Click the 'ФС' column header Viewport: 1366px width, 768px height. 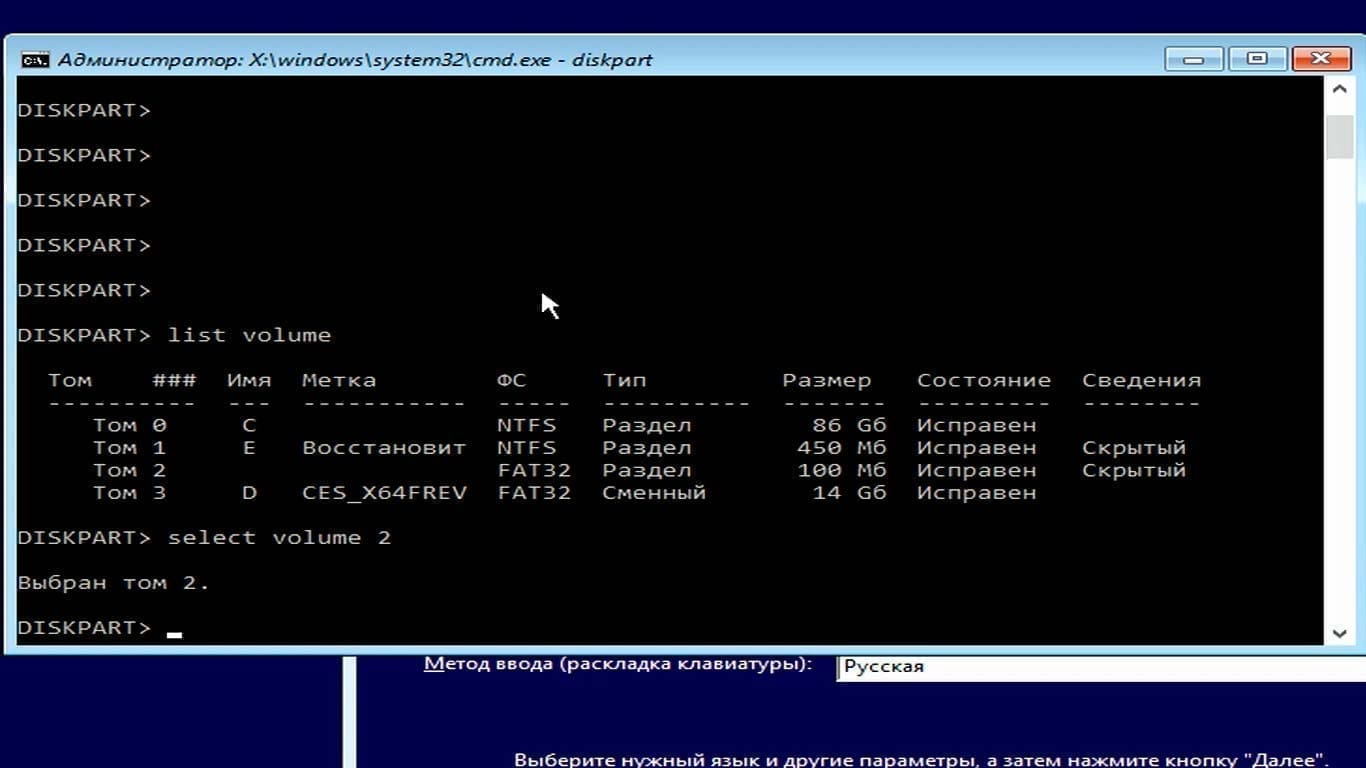(x=511, y=381)
